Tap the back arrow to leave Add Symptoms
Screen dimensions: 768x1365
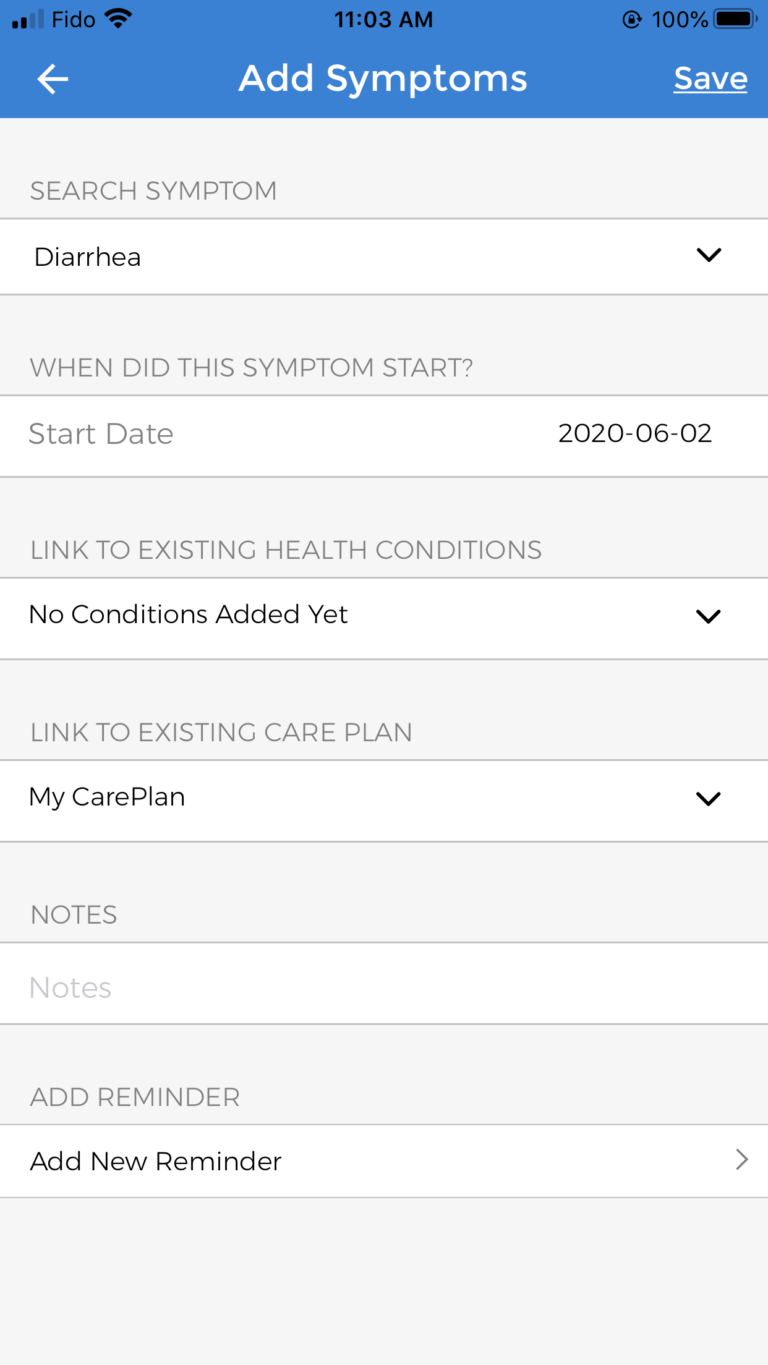(52, 78)
